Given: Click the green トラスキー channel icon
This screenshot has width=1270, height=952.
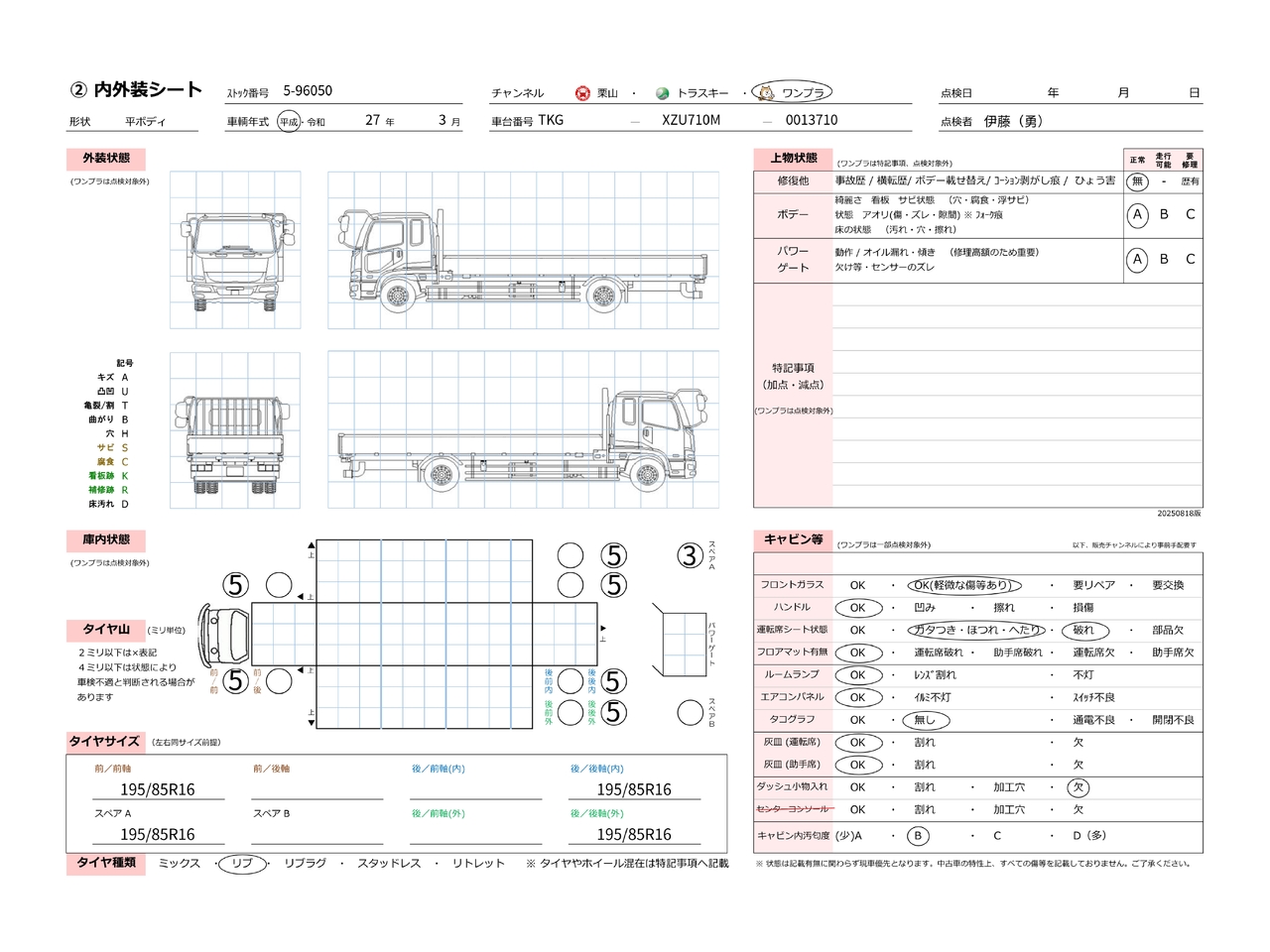Looking at the screenshot, I should point(663,93).
